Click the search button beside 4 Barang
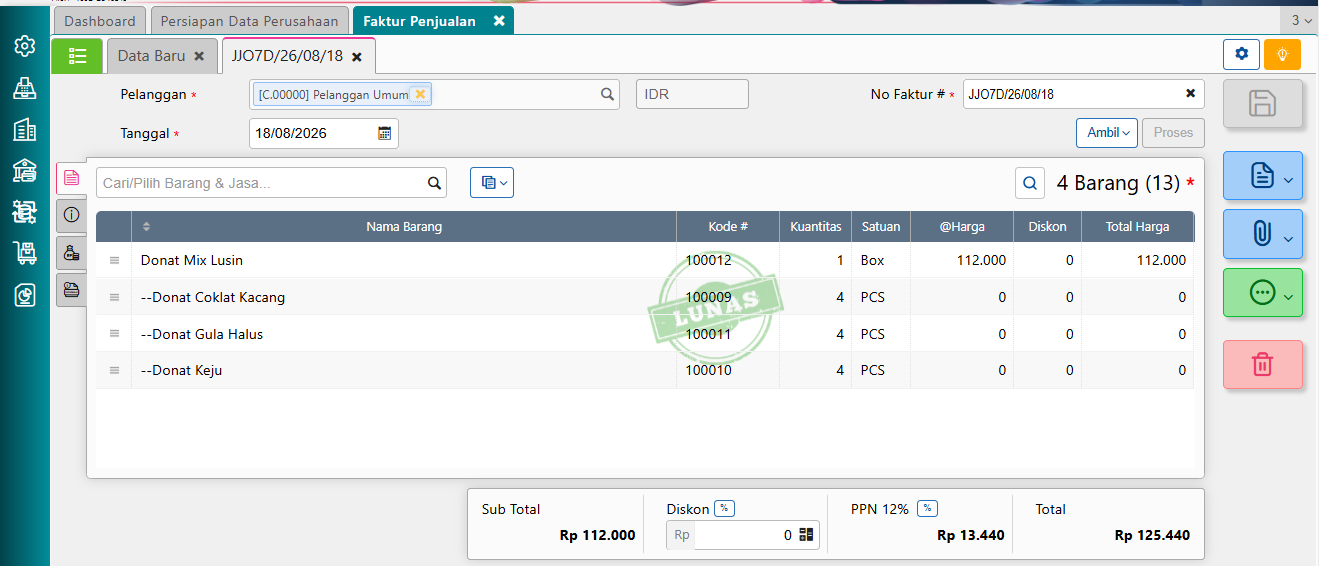Image resolution: width=1328 pixels, height=566 pixels. pos(1030,183)
